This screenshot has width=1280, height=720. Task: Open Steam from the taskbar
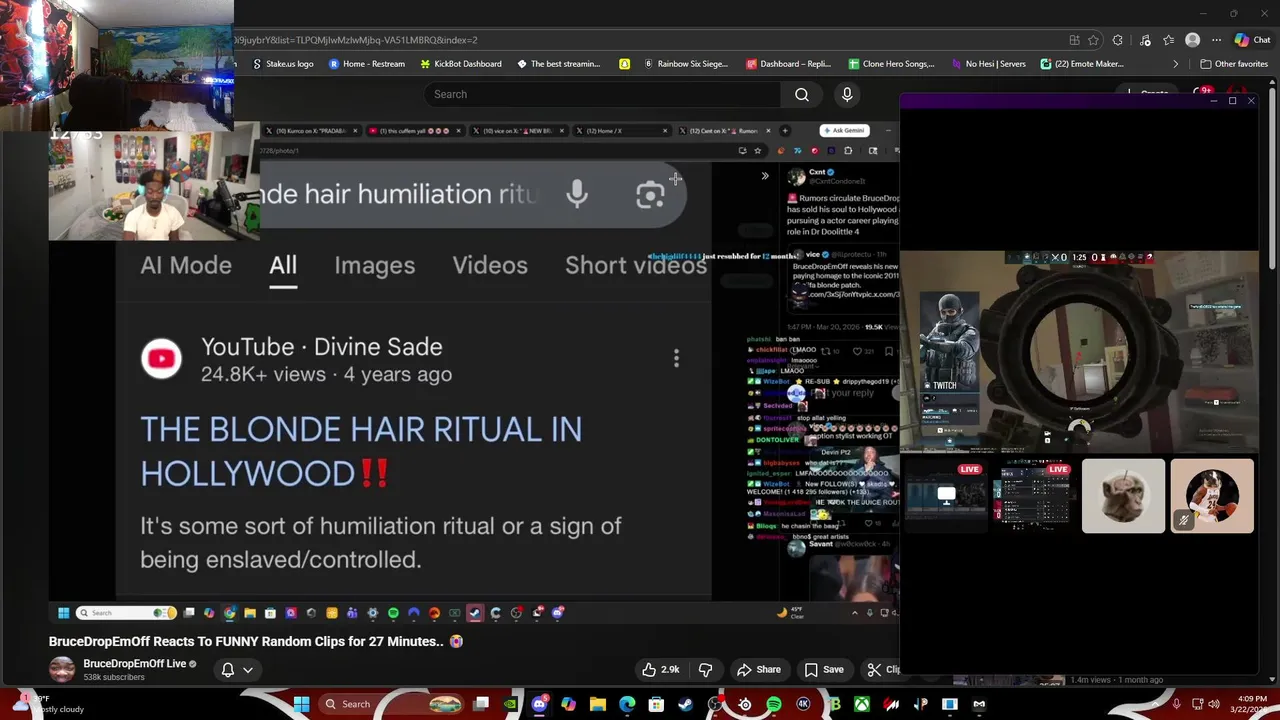pyautogui.click(x=685, y=704)
